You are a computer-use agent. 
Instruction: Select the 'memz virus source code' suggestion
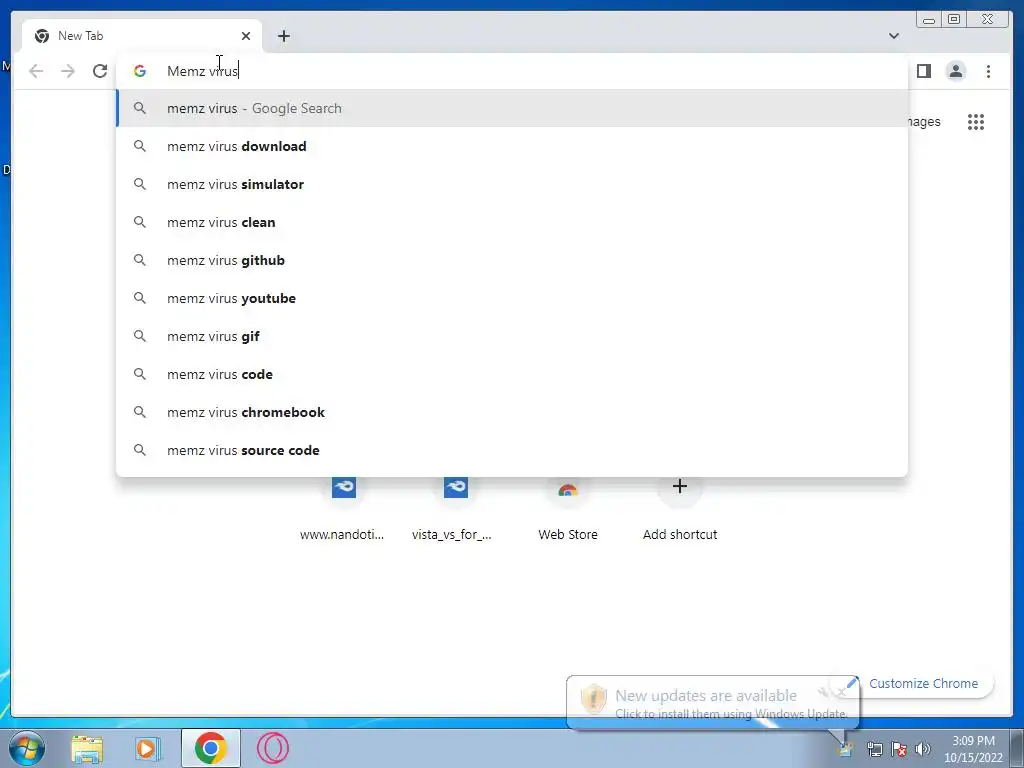click(x=512, y=450)
